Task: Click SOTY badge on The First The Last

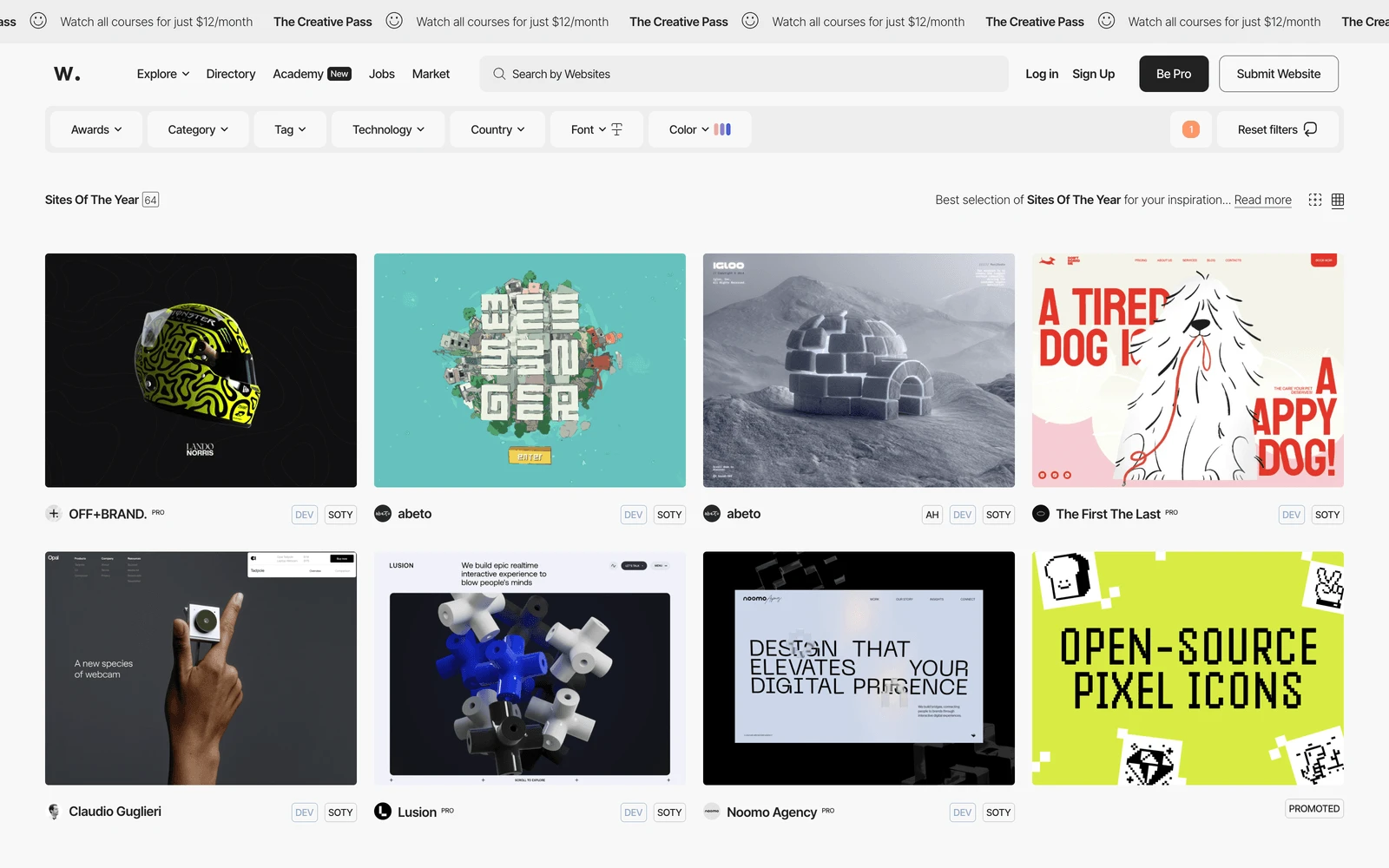Action: coord(1327,515)
